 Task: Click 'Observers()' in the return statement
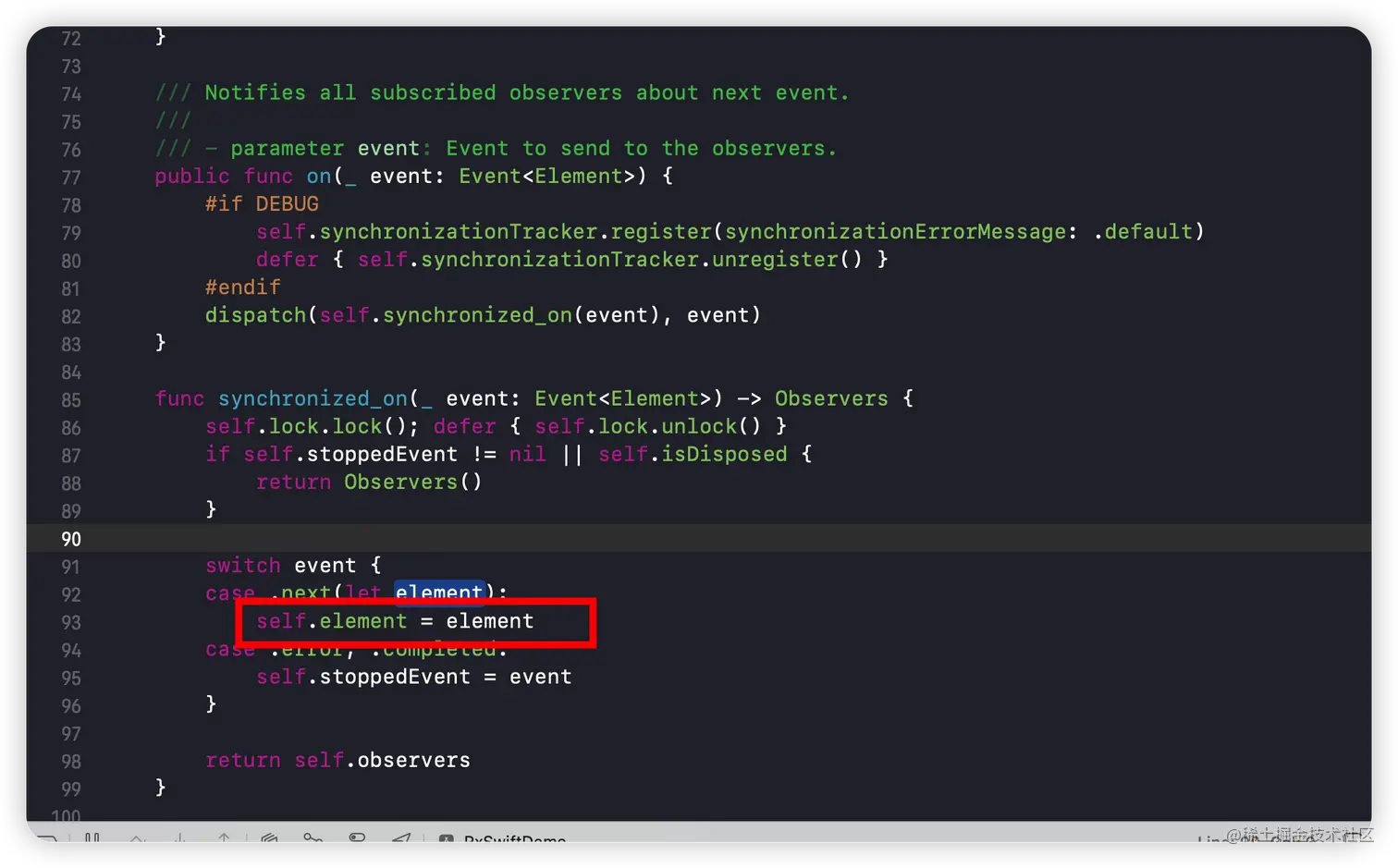point(413,482)
